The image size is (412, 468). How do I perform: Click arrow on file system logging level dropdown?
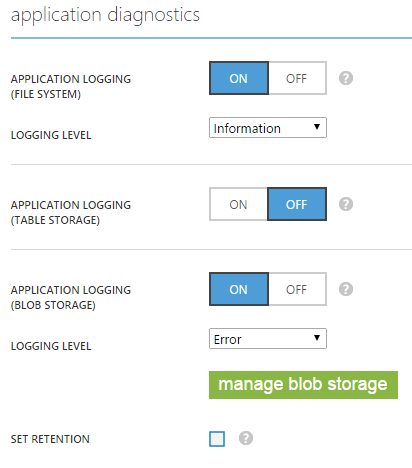click(317, 127)
